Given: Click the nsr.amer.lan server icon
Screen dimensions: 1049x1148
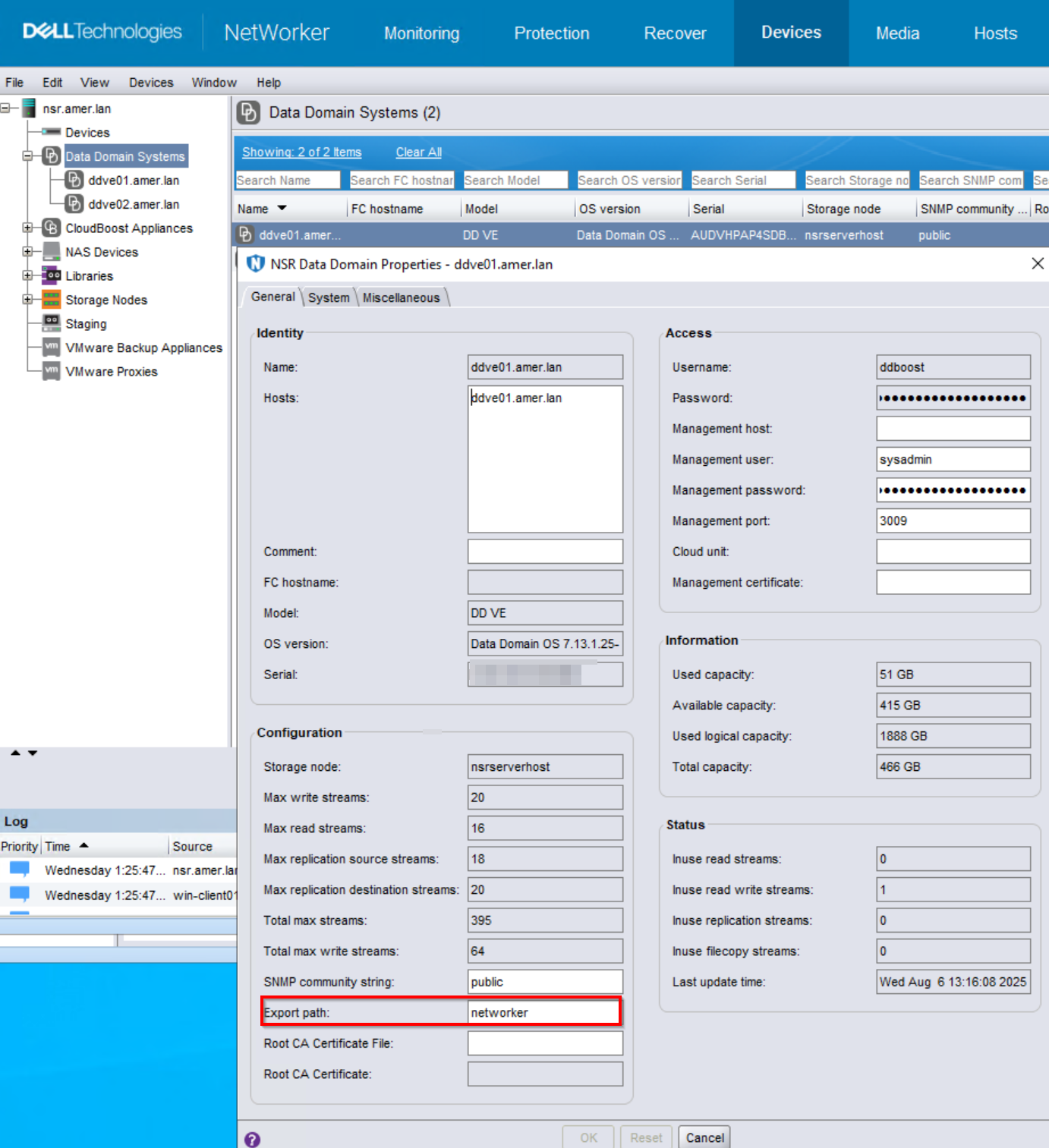Looking at the screenshot, I should tap(28, 108).
